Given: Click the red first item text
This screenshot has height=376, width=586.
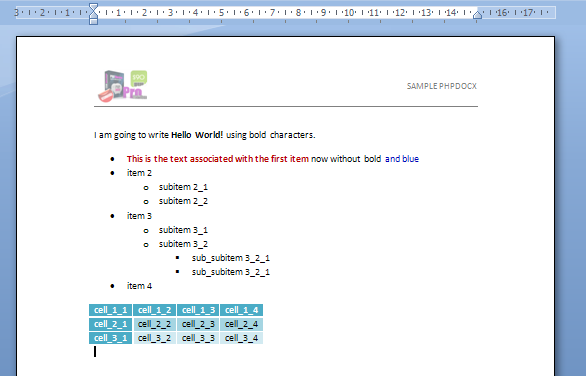Looking at the screenshot, I should coord(218,159).
